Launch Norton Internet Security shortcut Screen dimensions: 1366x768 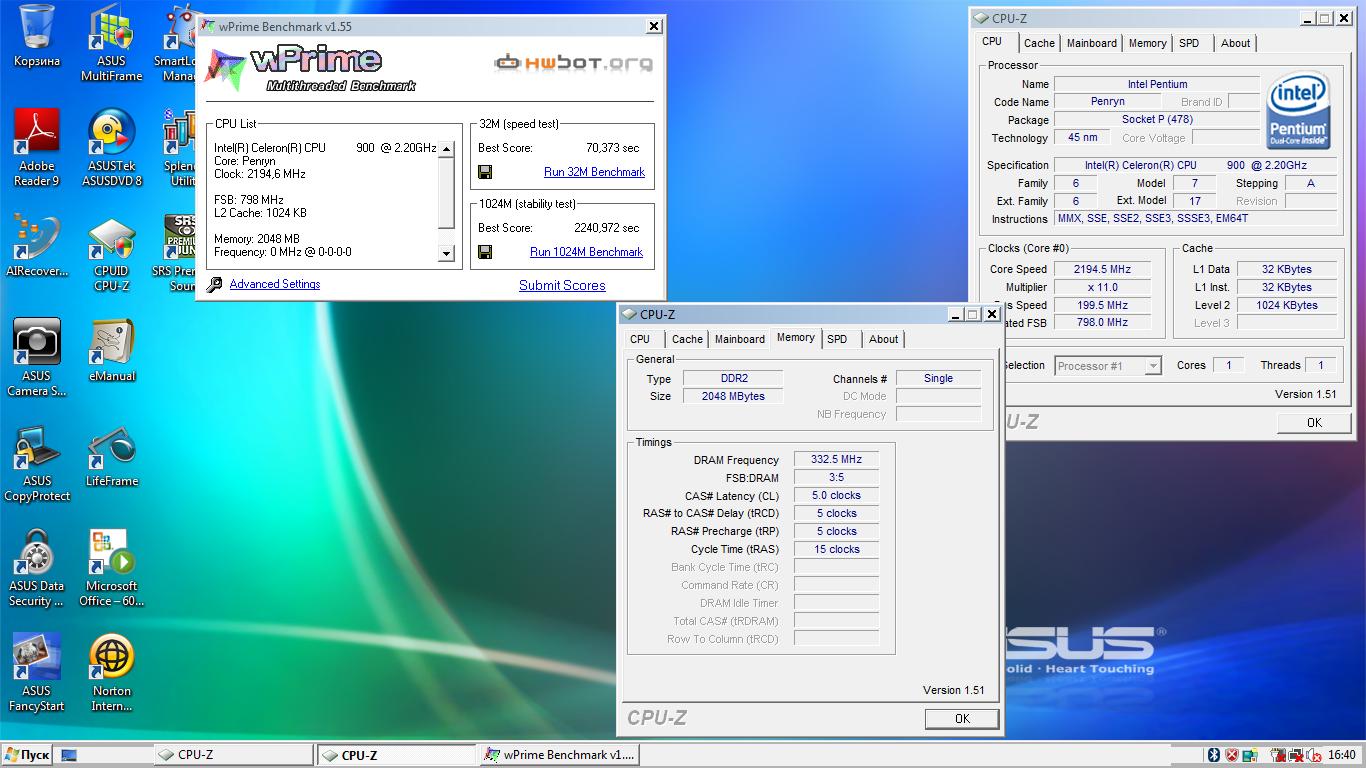tap(112, 673)
